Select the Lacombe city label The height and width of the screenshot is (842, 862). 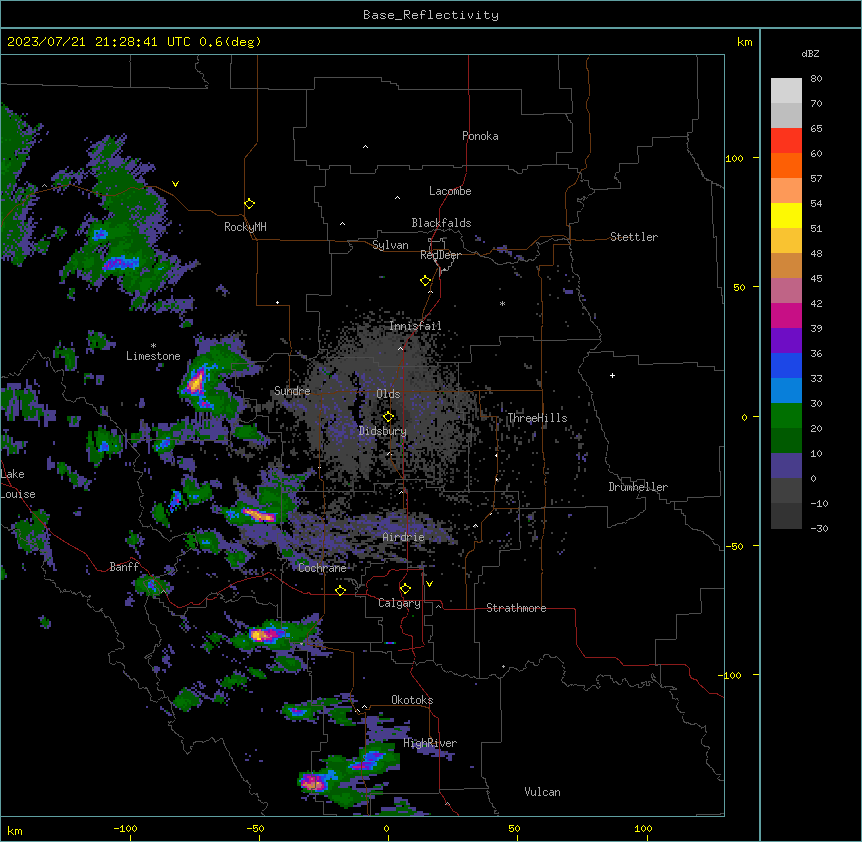pyautogui.click(x=450, y=191)
